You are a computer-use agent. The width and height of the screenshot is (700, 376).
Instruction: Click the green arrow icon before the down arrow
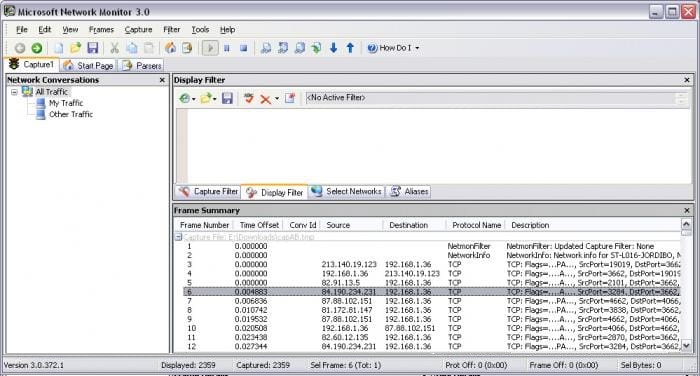(316, 48)
